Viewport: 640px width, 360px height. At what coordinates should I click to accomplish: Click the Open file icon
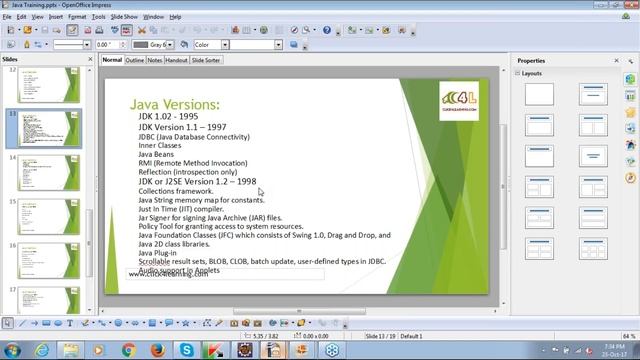(27, 30)
